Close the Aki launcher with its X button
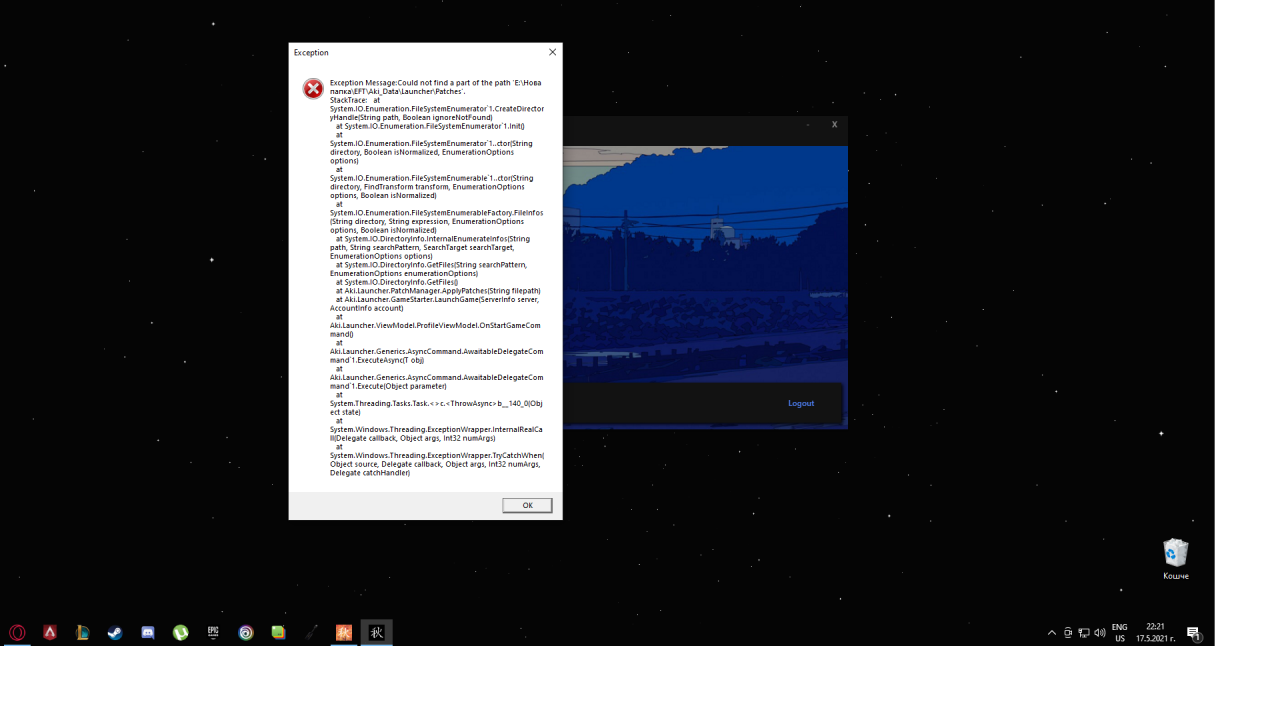 tap(834, 124)
